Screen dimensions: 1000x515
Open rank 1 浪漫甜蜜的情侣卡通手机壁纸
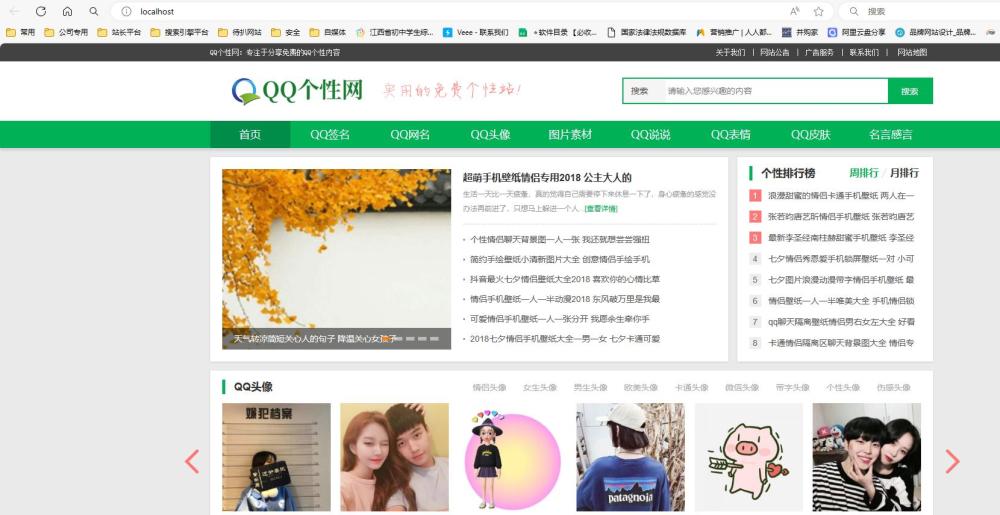click(x=841, y=196)
